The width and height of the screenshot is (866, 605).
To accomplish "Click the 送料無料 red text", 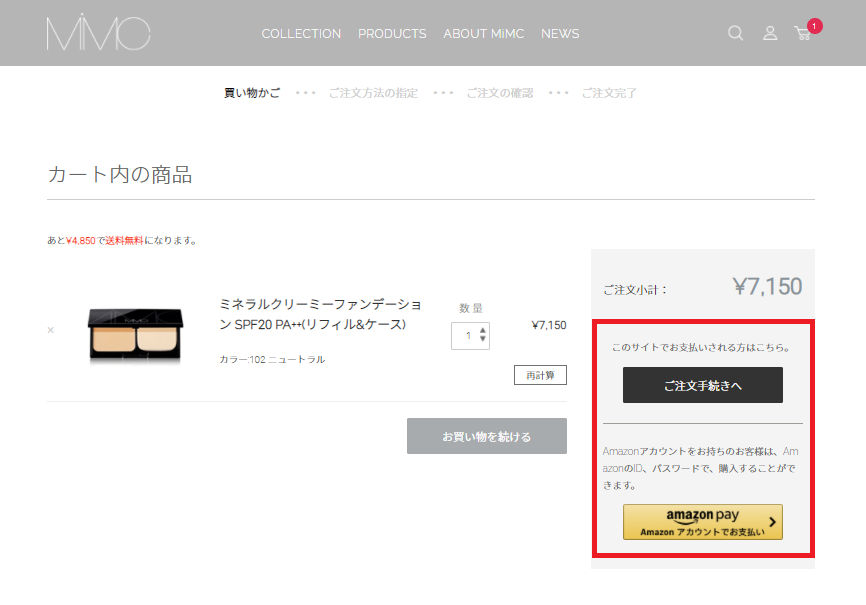I will click(x=124, y=240).
